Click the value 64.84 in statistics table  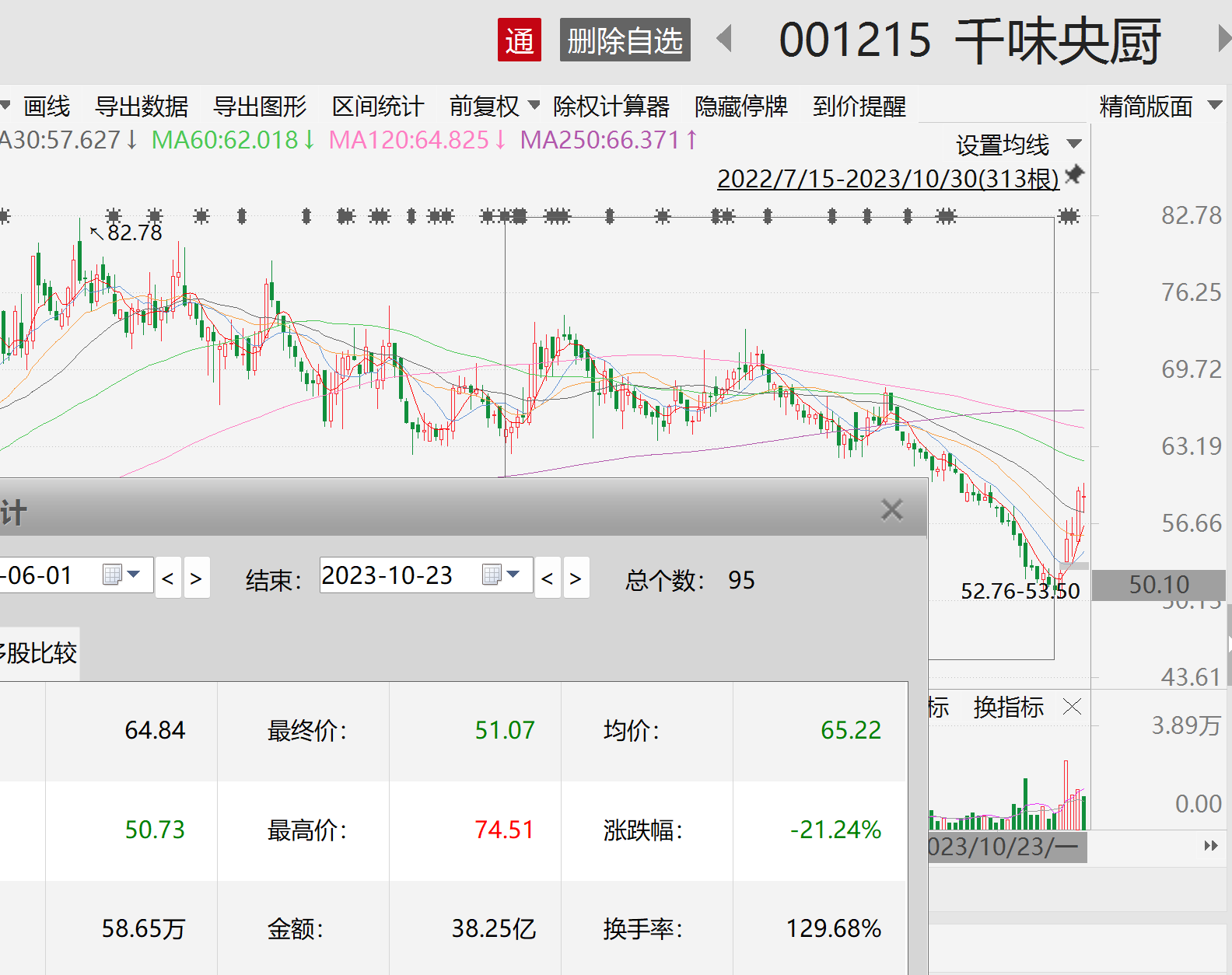155,730
